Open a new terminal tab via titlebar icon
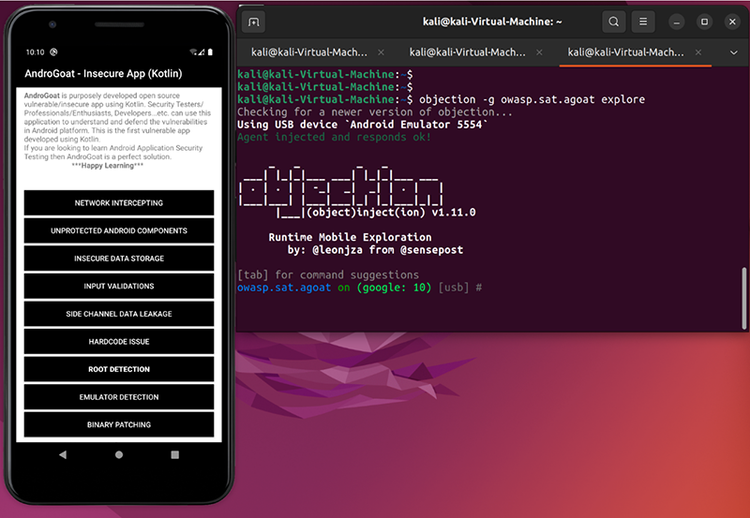This screenshot has height=518, width=750. pos(254,22)
